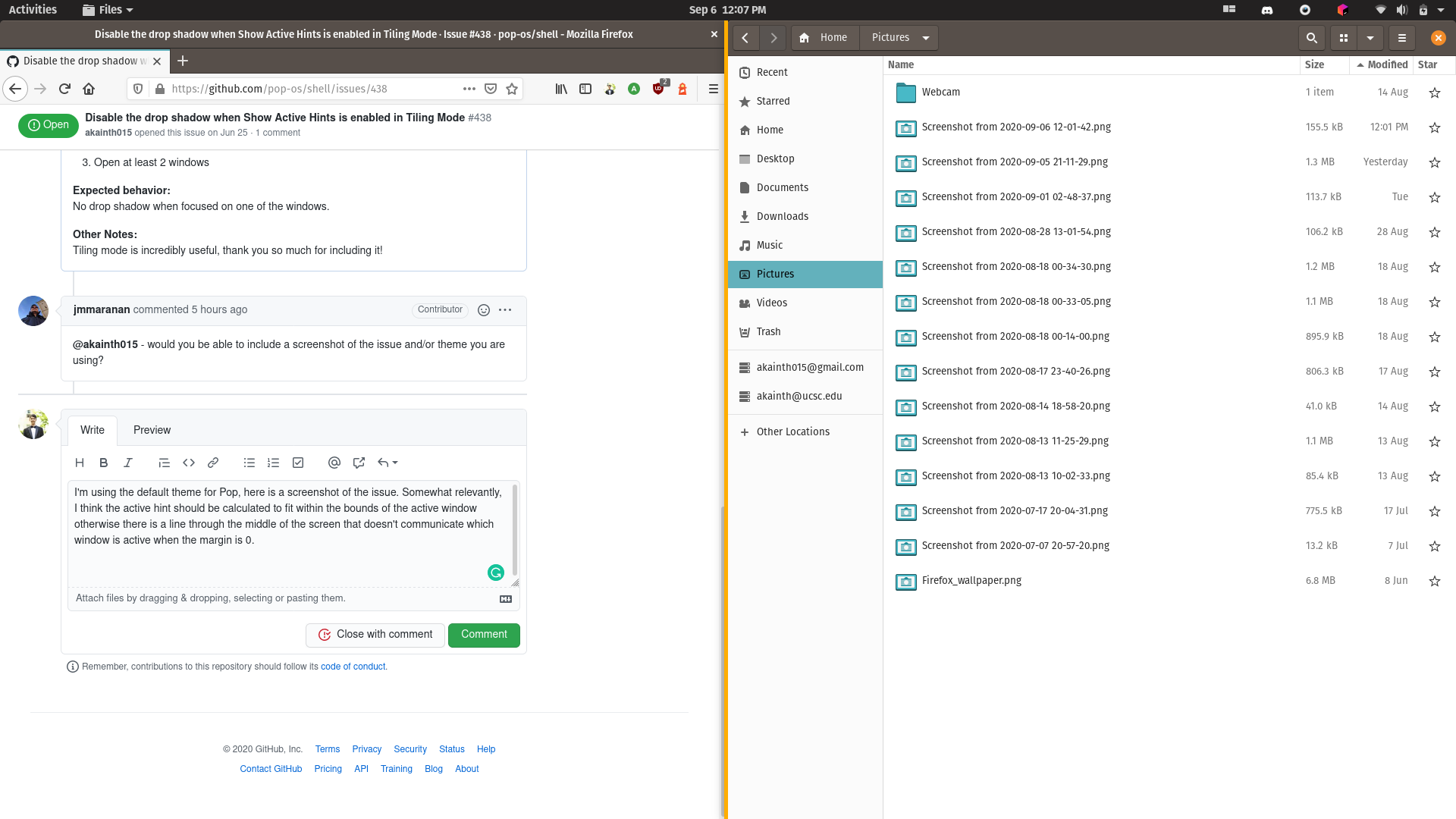Open the Pictures path dropdown

click(925, 37)
